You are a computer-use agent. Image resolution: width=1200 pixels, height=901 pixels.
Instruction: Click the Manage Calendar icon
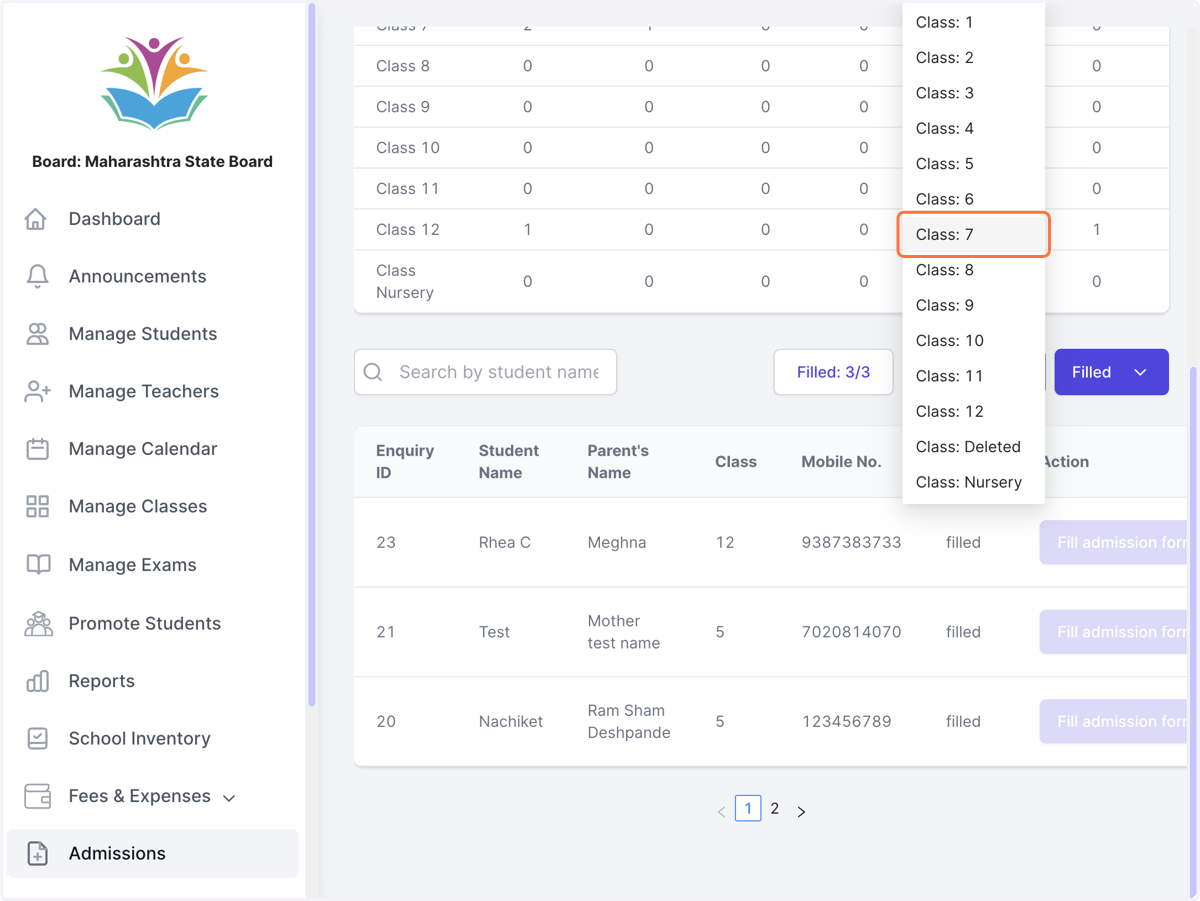37,449
